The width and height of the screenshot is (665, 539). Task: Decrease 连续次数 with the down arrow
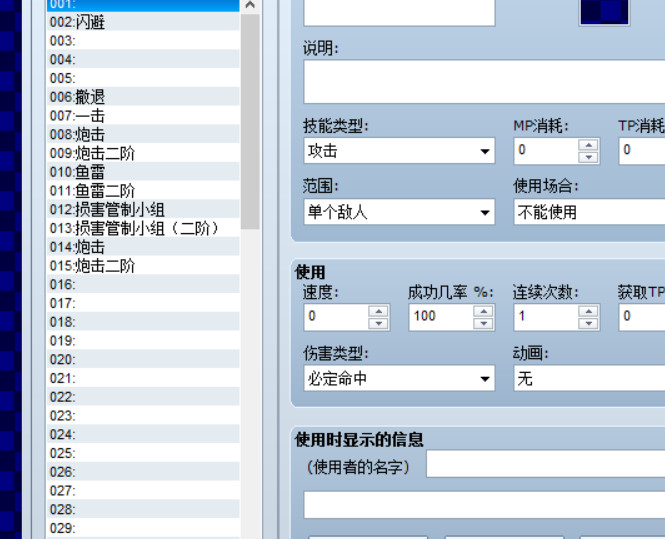coord(589,323)
